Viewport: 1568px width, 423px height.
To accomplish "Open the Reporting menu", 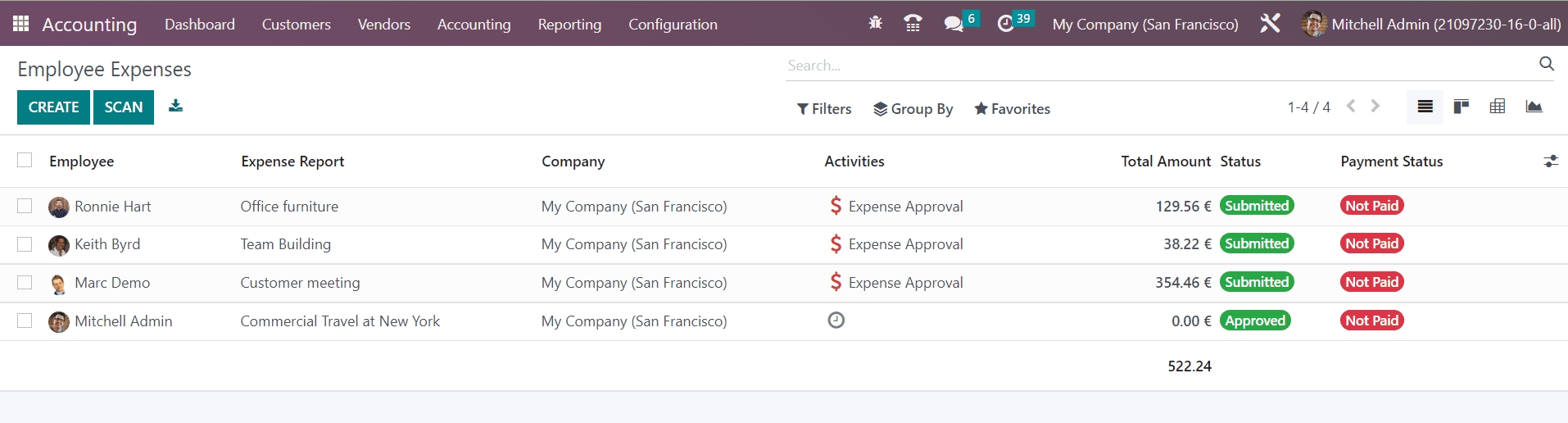I will (x=569, y=25).
